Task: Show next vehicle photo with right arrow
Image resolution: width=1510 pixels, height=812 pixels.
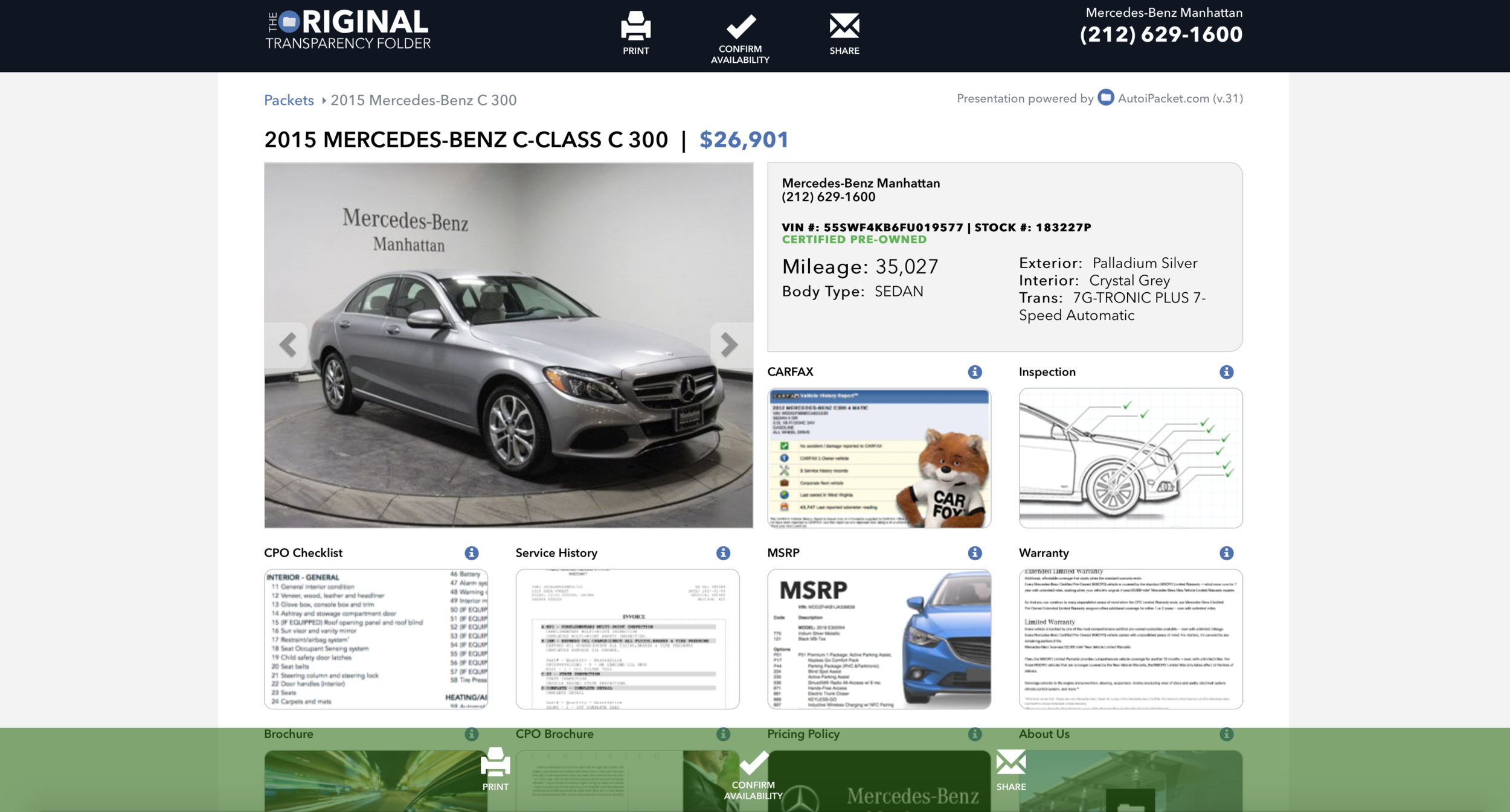Action: click(x=730, y=345)
